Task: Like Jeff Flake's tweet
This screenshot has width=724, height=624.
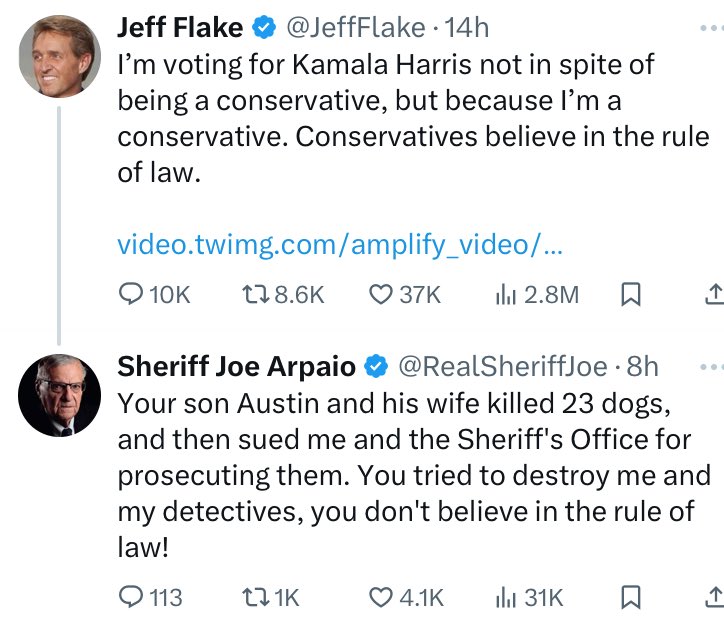Action: (x=381, y=294)
